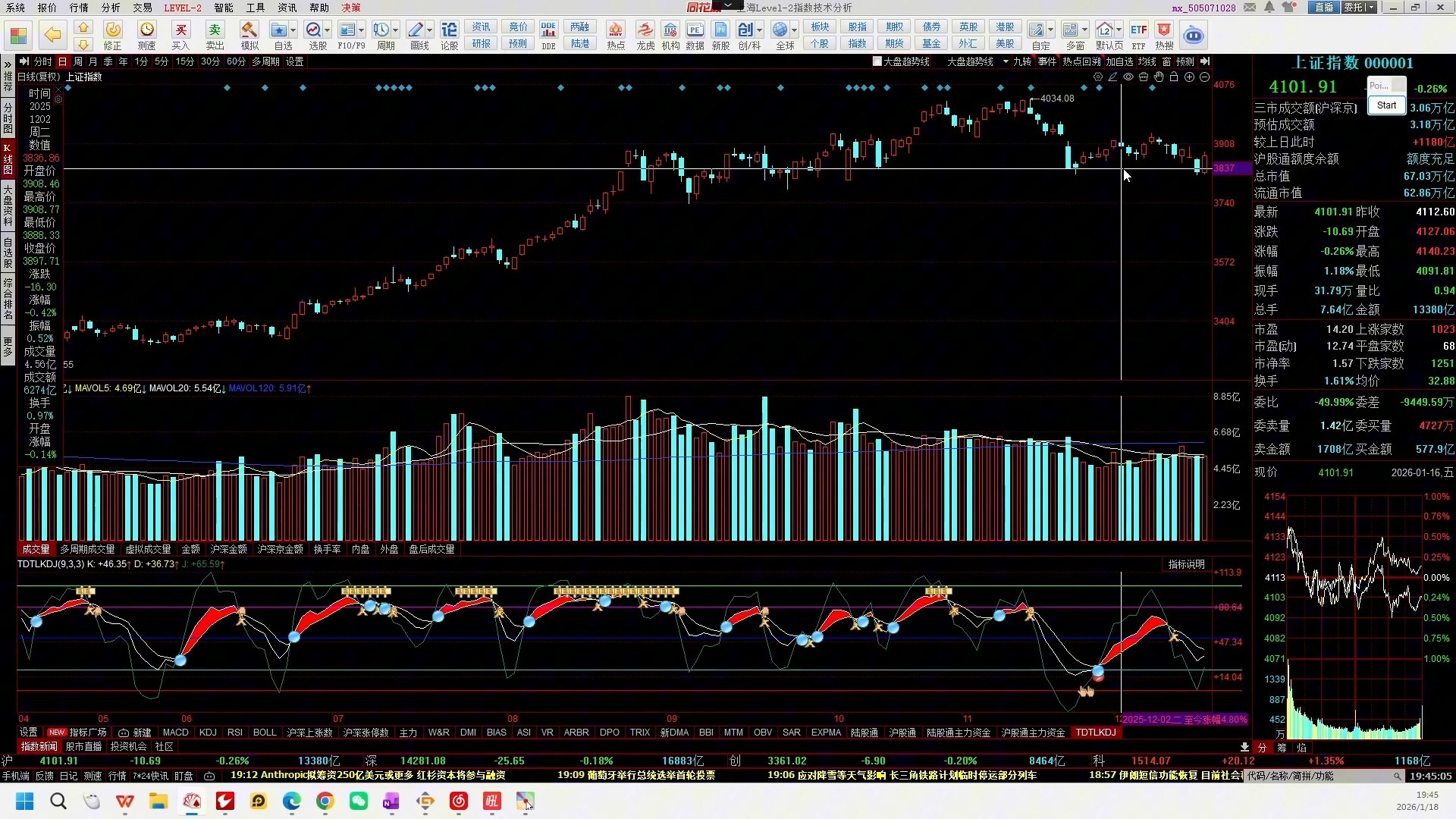
Task: Open the 分析 menu
Action: pyautogui.click(x=111, y=8)
